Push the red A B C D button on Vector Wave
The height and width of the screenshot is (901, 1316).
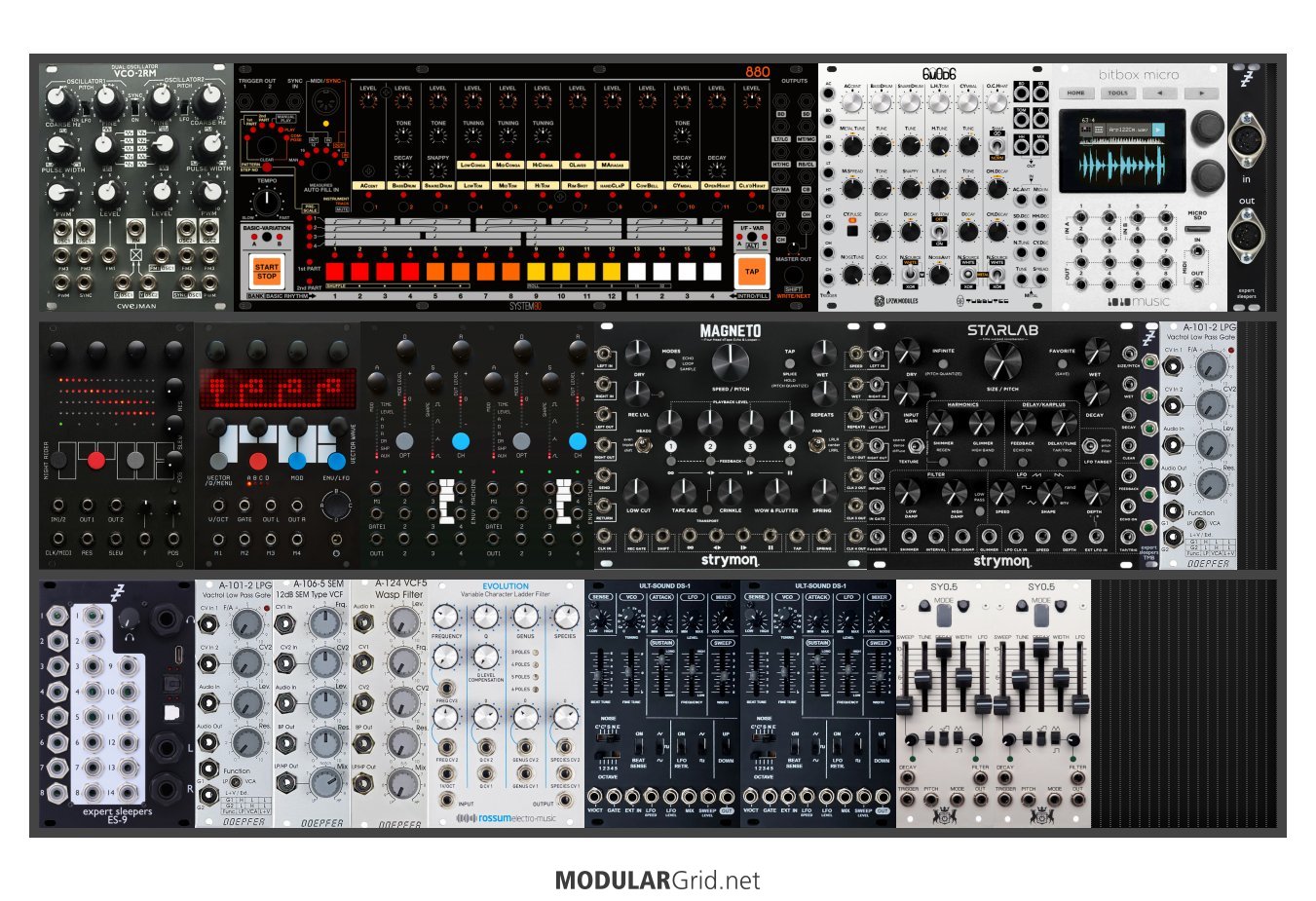[258, 460]
